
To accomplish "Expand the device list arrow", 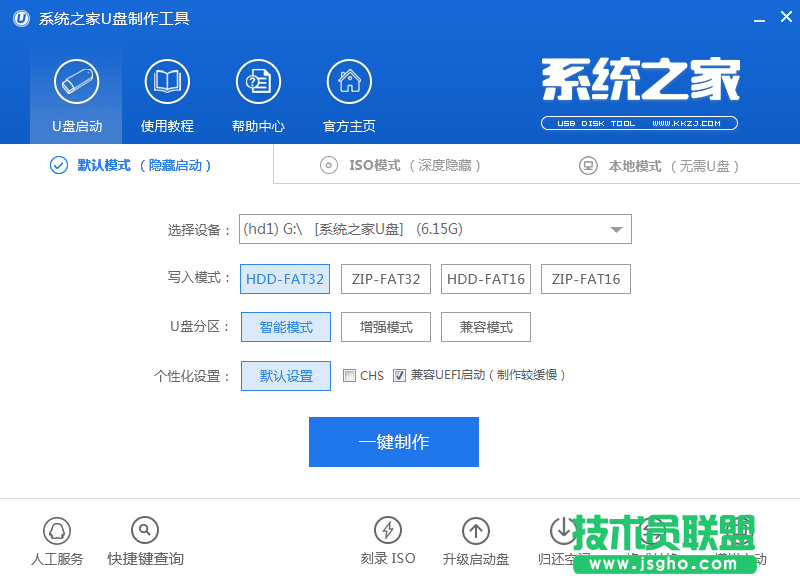I will (616, 229).
